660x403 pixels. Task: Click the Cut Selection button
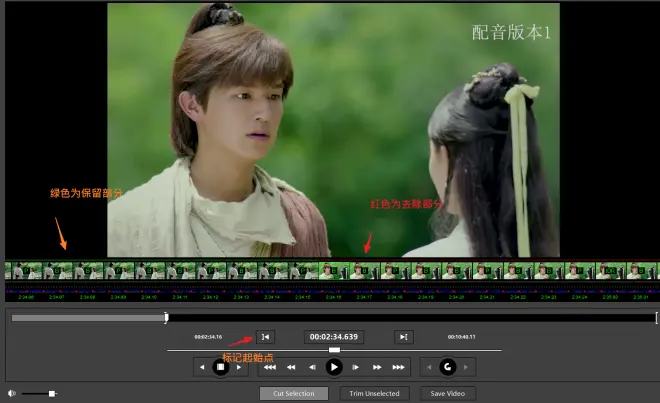click(x=294, y=393)
